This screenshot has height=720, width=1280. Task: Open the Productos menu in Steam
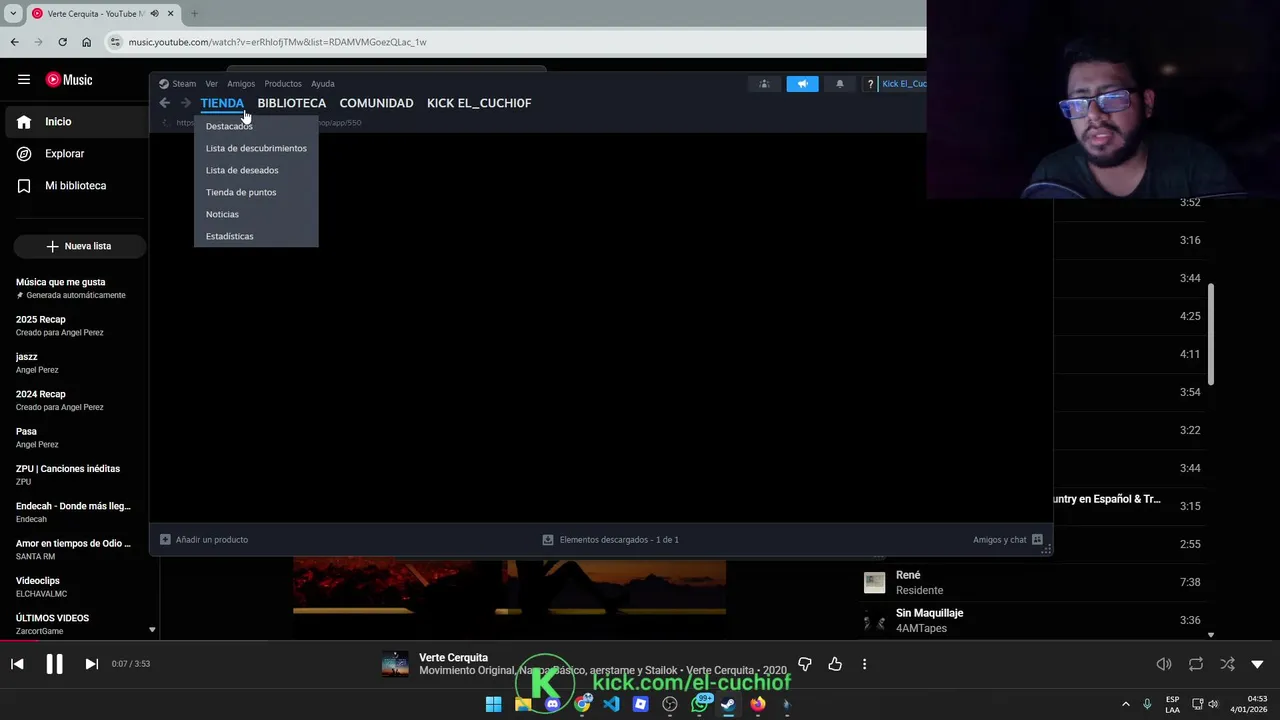[283, 84]
